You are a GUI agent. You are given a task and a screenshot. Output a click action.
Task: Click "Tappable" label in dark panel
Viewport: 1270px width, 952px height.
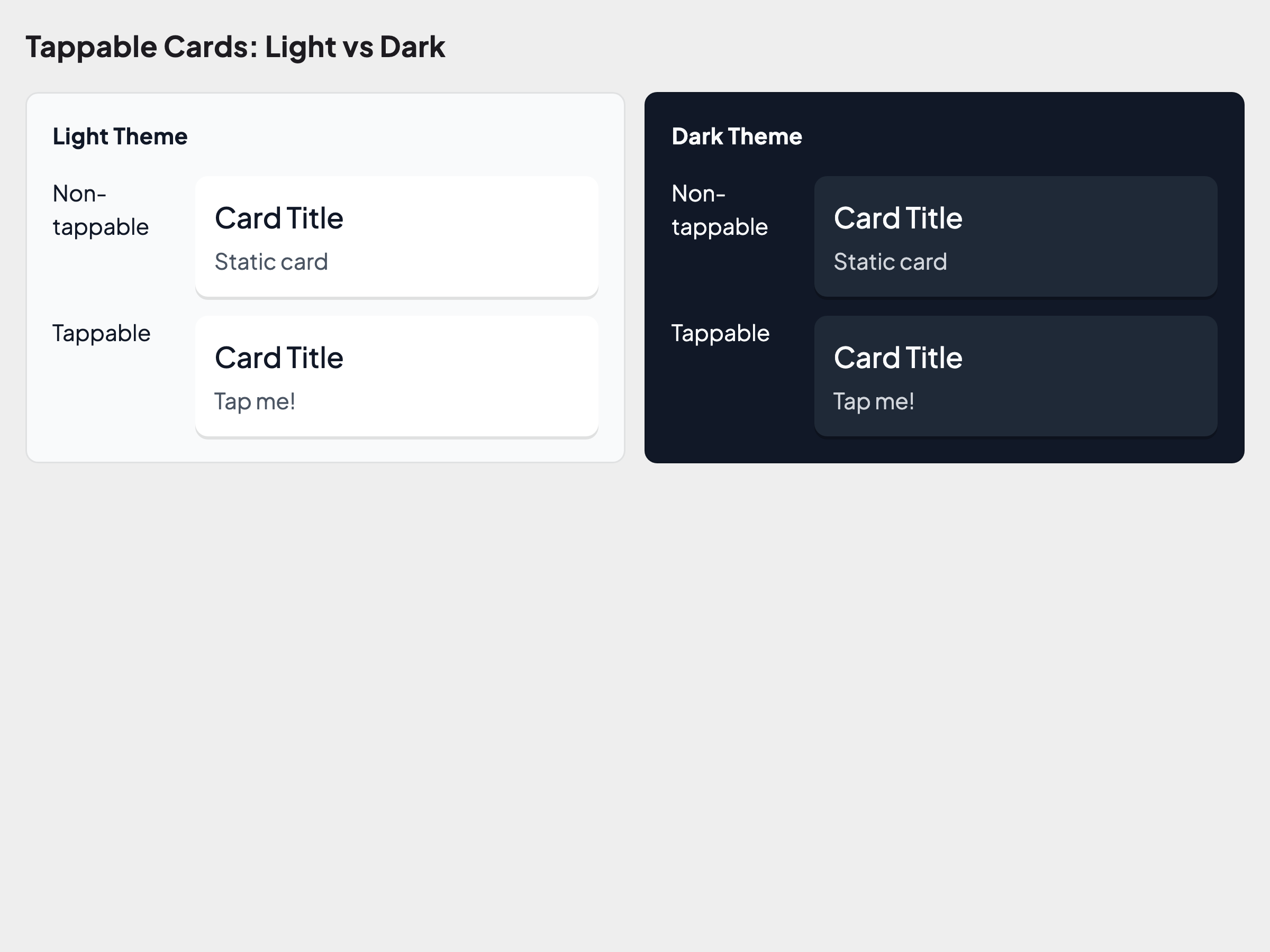721,333
